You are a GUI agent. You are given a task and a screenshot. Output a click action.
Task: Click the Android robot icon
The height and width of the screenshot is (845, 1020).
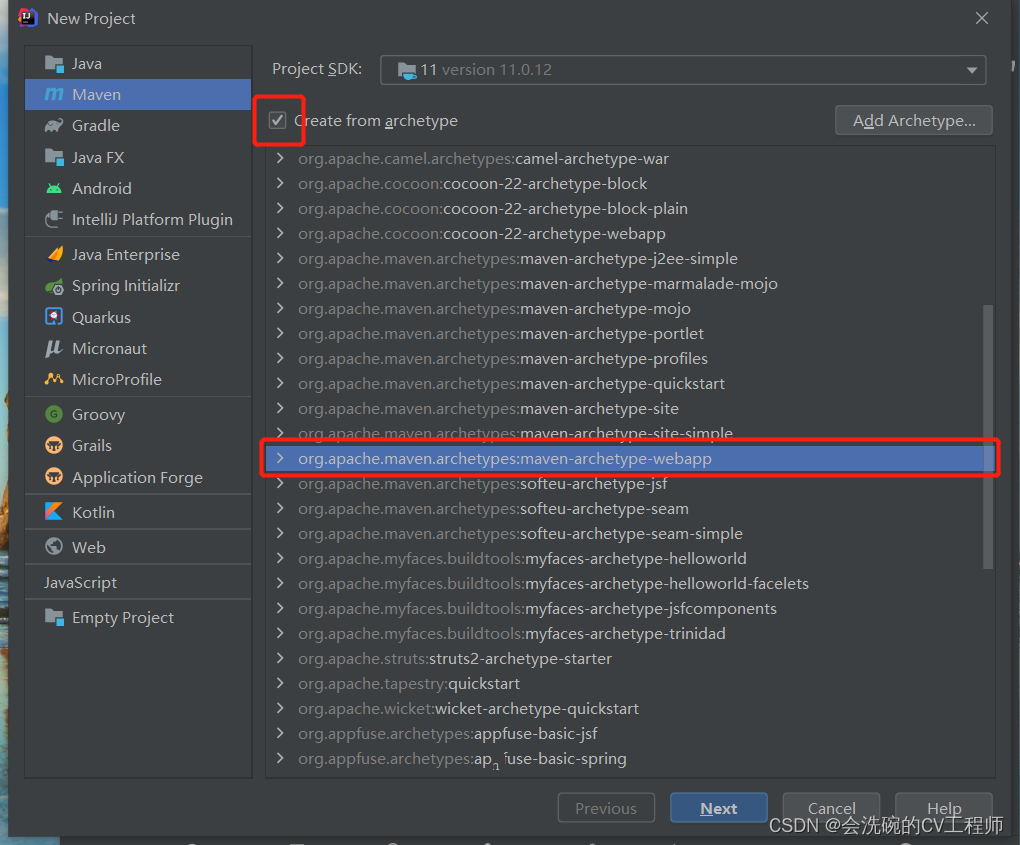54,189
